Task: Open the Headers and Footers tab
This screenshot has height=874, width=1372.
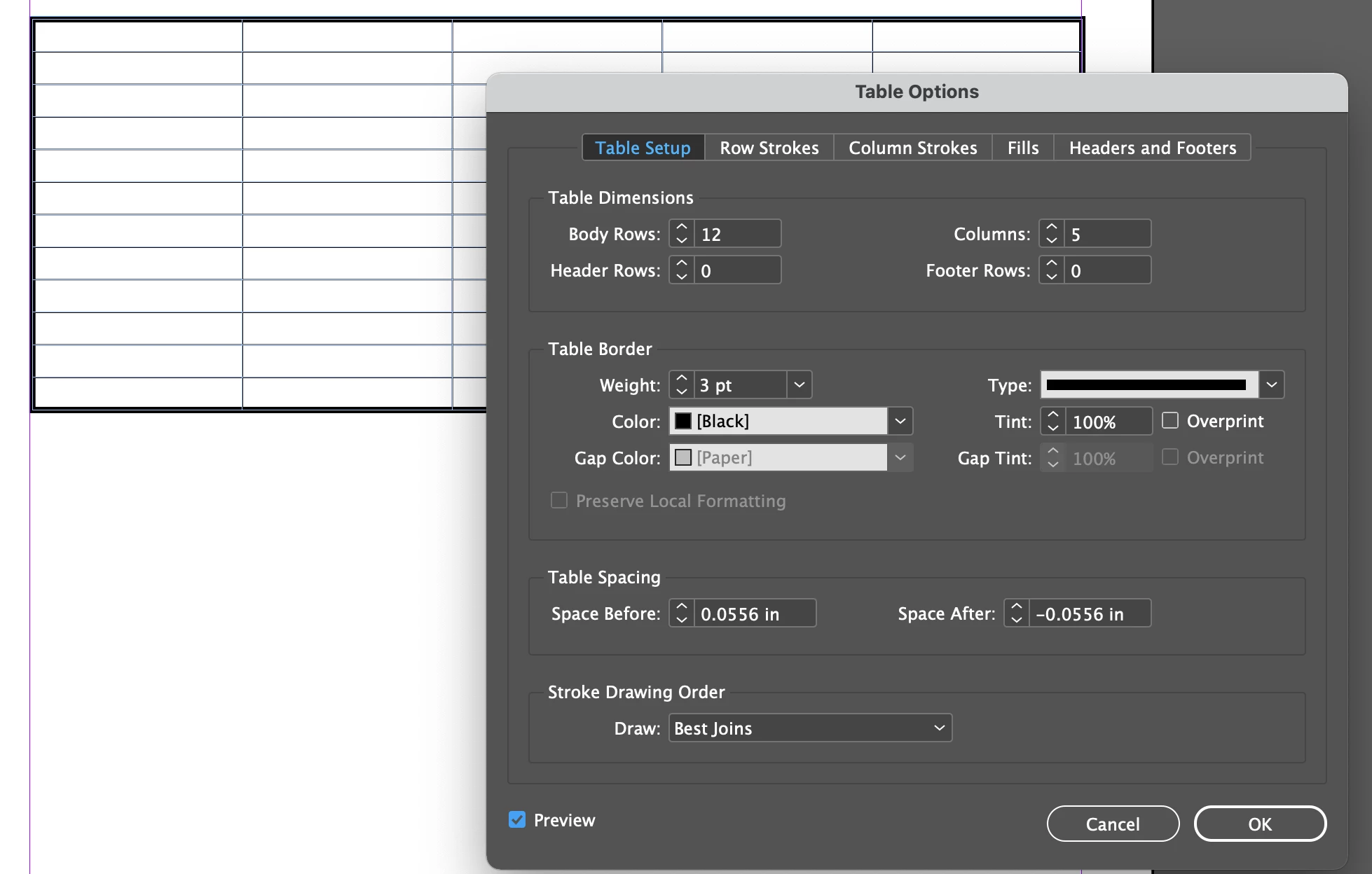Action: [1152, 148]
